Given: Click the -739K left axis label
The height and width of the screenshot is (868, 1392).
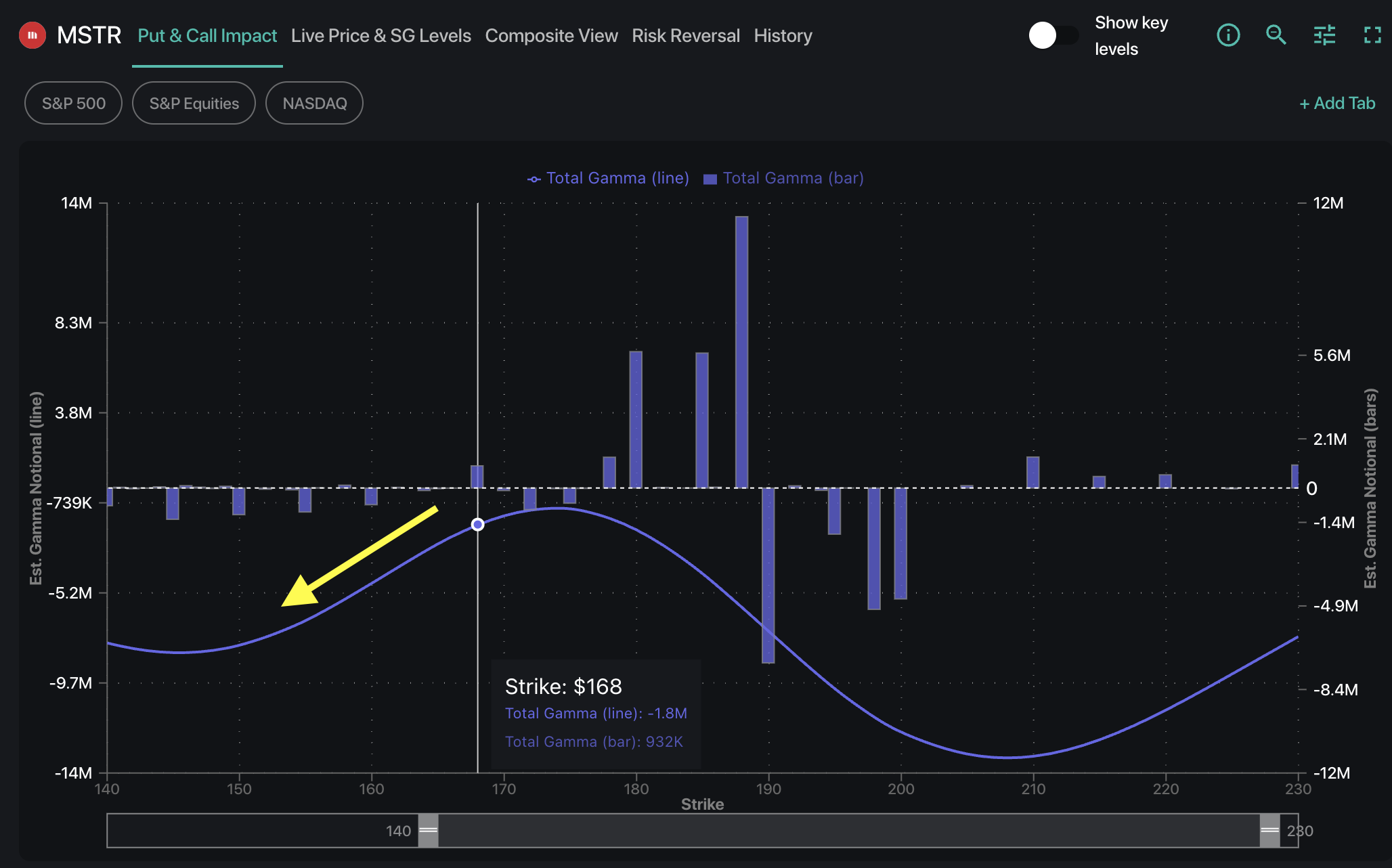Looking at the screenshot, I should tap(68, 503).
